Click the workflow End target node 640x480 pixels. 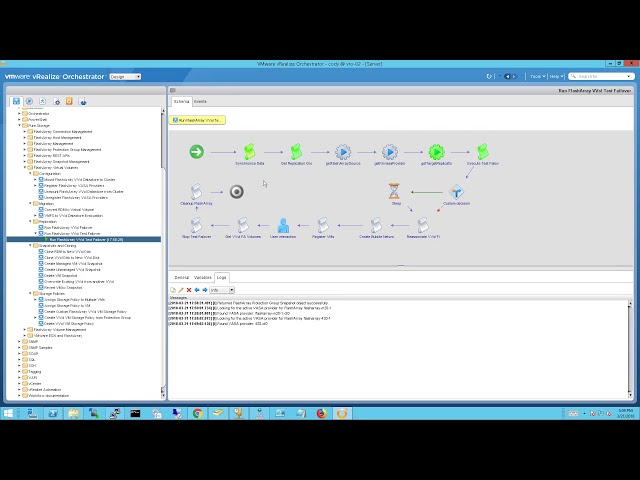pos(236,191)
